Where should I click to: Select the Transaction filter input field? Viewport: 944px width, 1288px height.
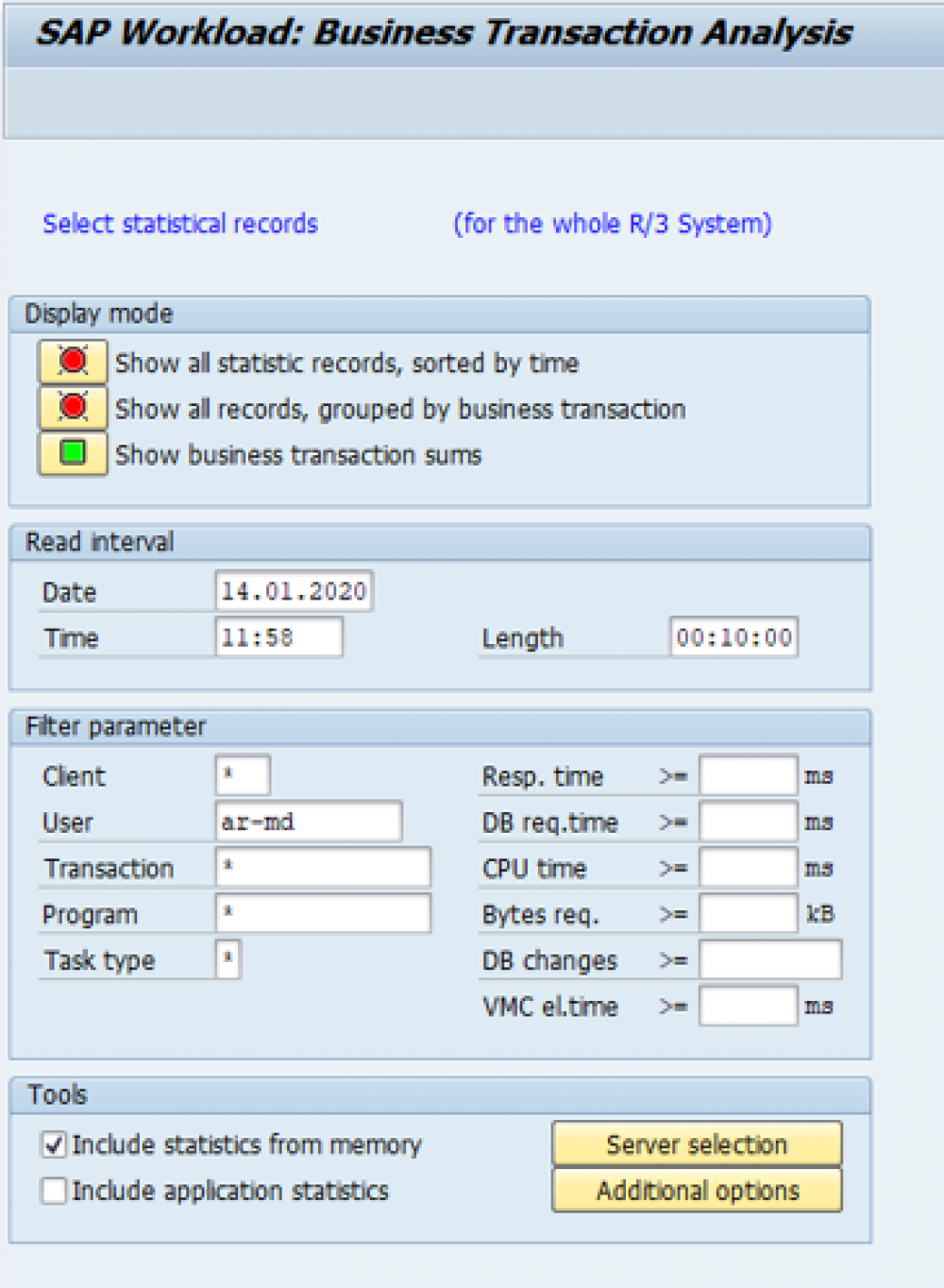coord(323,867)
